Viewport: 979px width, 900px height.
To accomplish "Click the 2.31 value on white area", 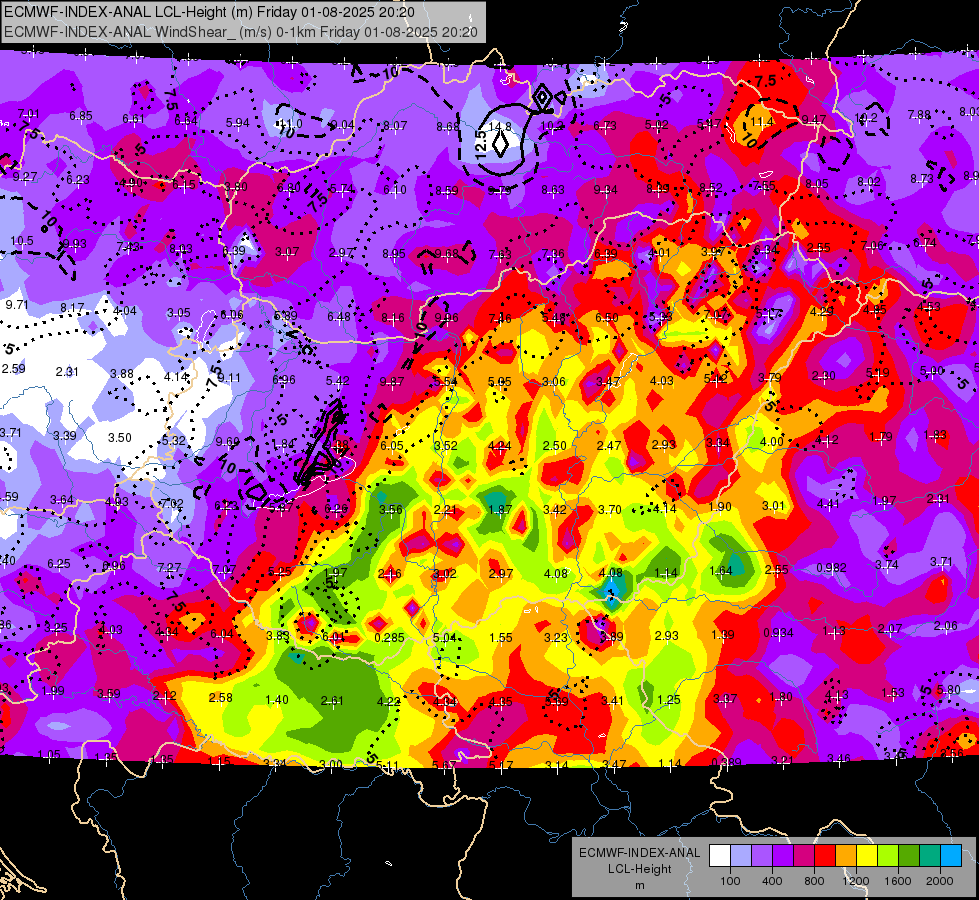I will tap(67, 372).
